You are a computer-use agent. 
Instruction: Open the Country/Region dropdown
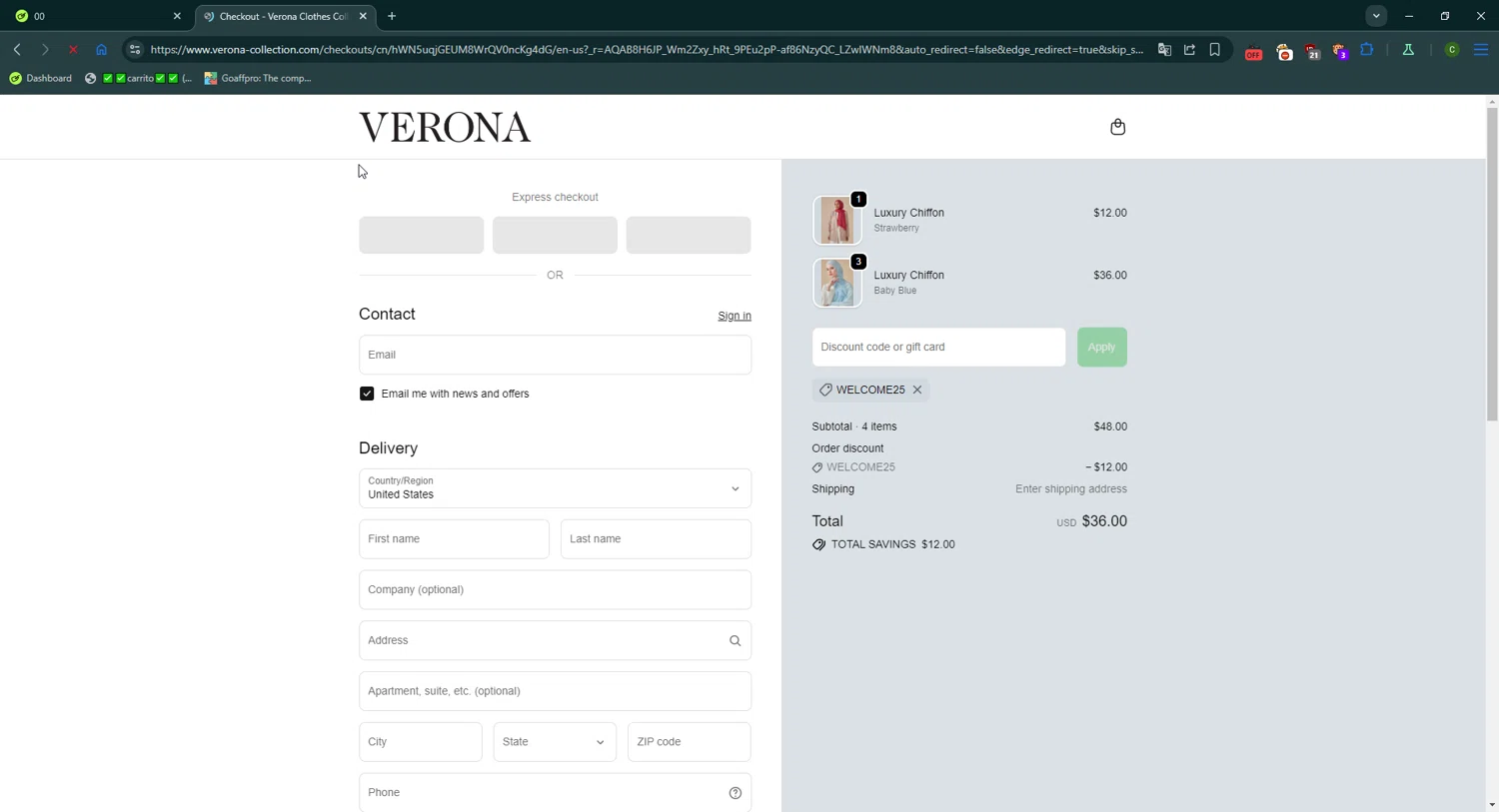[555, 488]
